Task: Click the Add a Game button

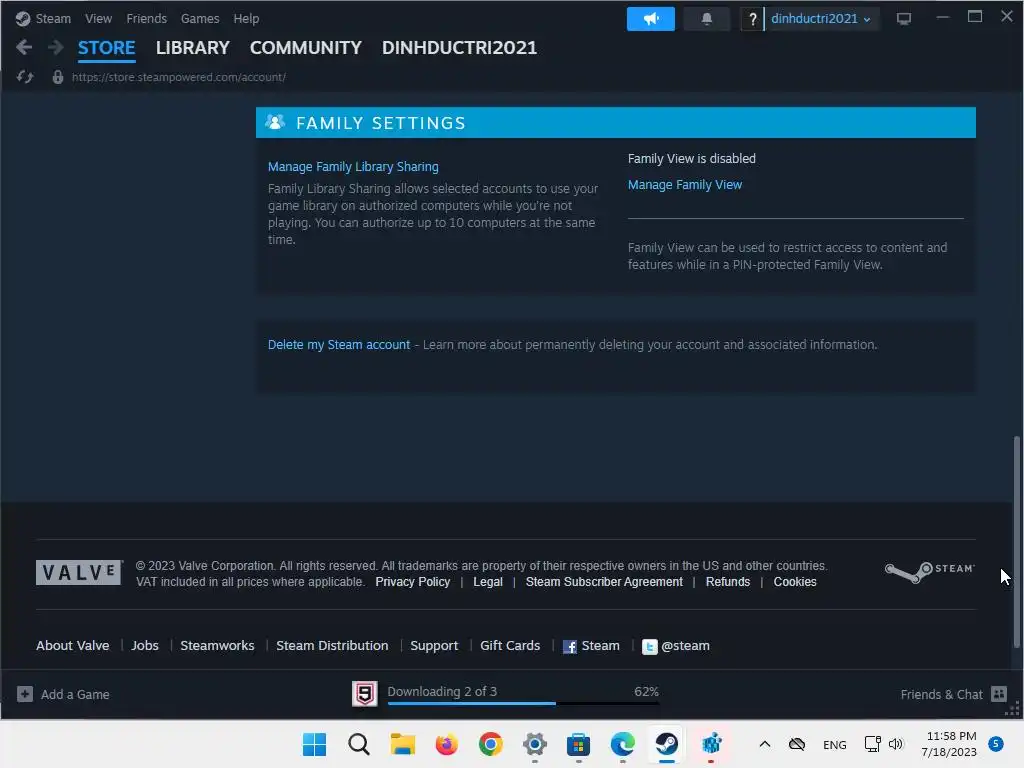Action: pos(63,694)
